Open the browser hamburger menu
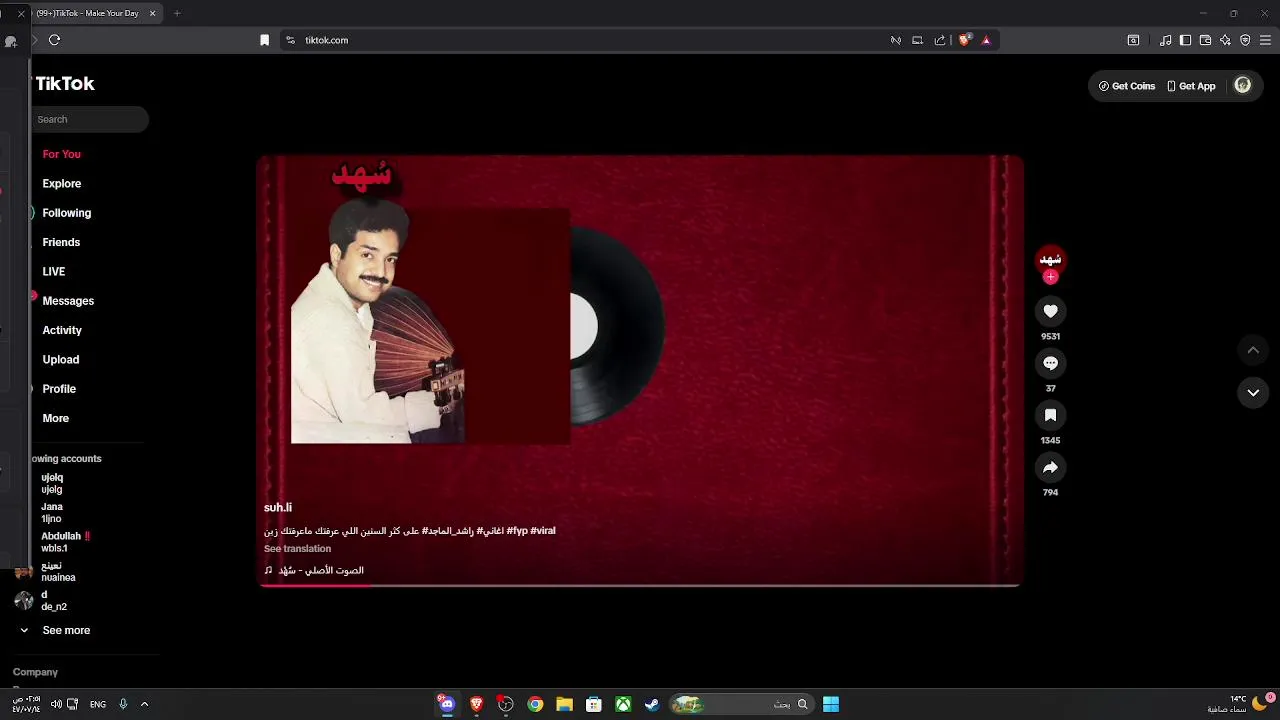The image size is (1280, 720). (x=1265, y=40)
